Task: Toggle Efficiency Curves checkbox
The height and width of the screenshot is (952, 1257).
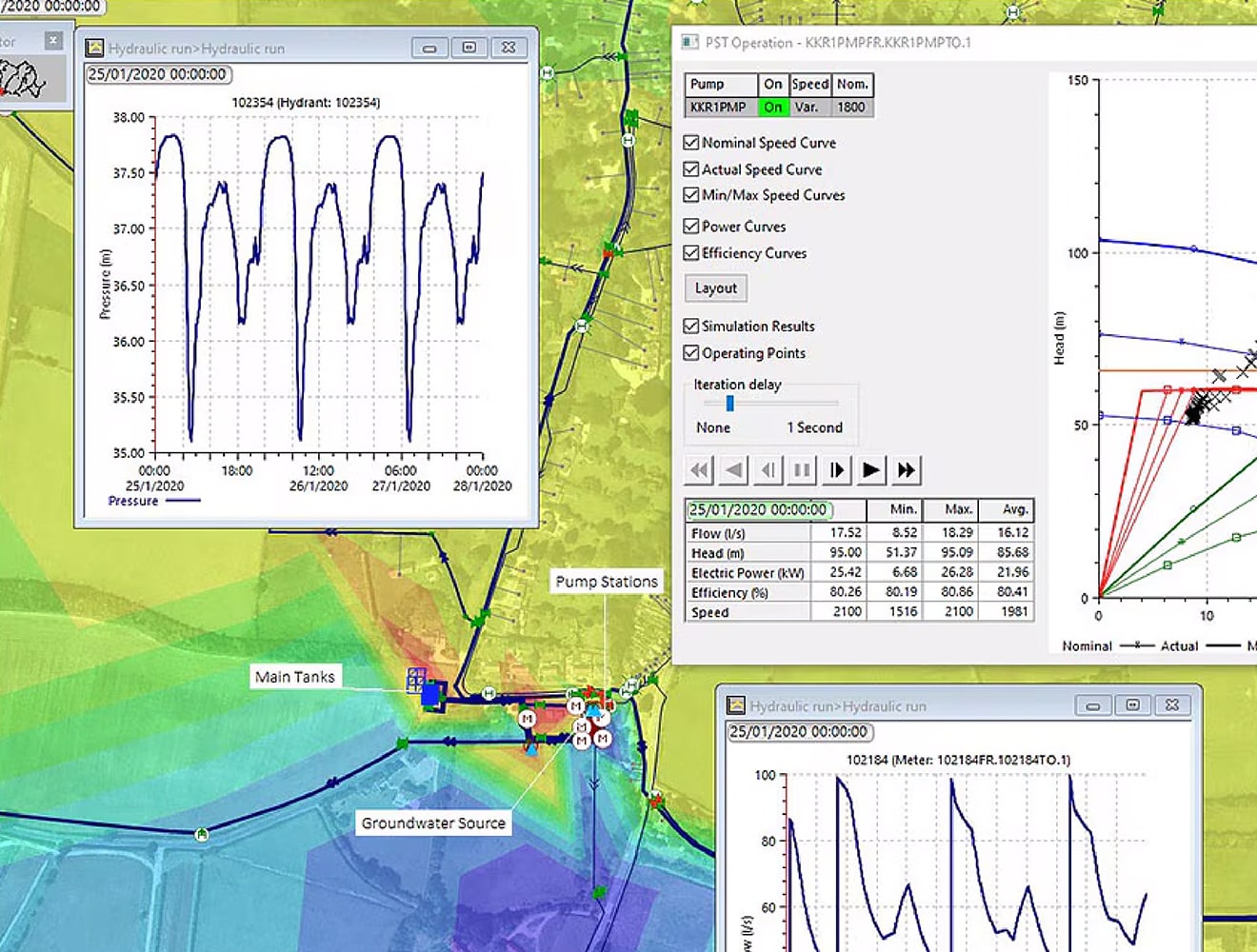Action: (691, 253)
